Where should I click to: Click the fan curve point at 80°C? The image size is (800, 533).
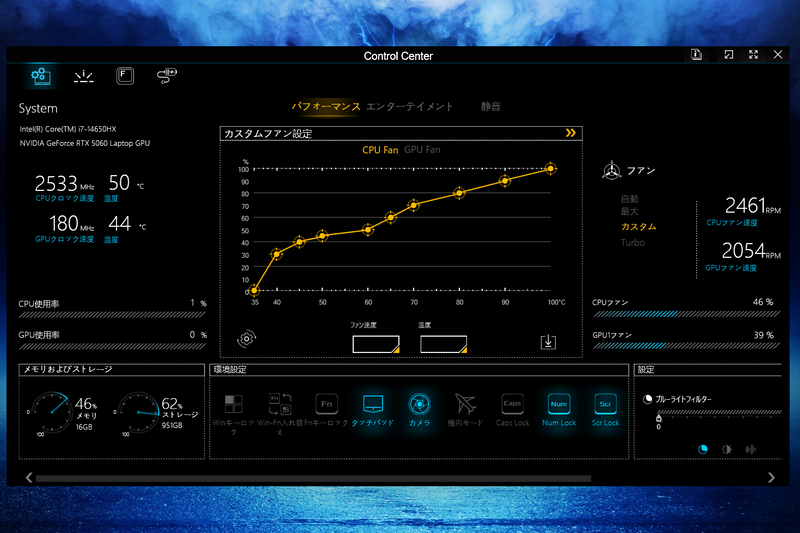coord(459,193)
